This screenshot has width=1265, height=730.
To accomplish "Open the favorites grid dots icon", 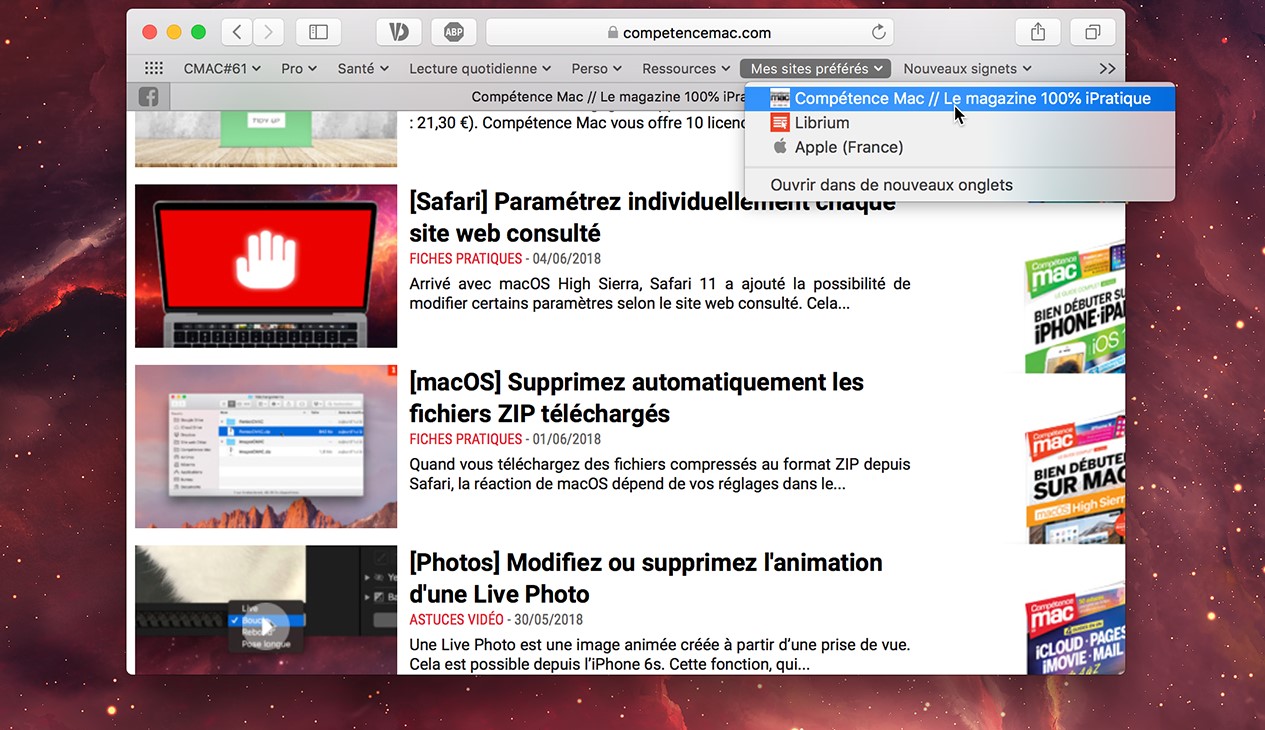I will tap(154, 68).
